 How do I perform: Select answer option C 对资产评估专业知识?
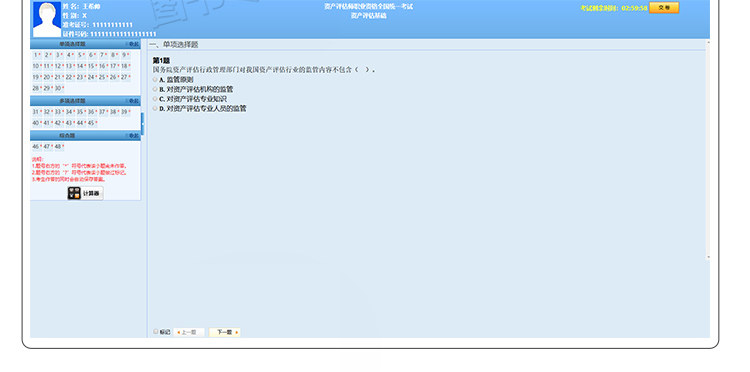pos(155,98)
